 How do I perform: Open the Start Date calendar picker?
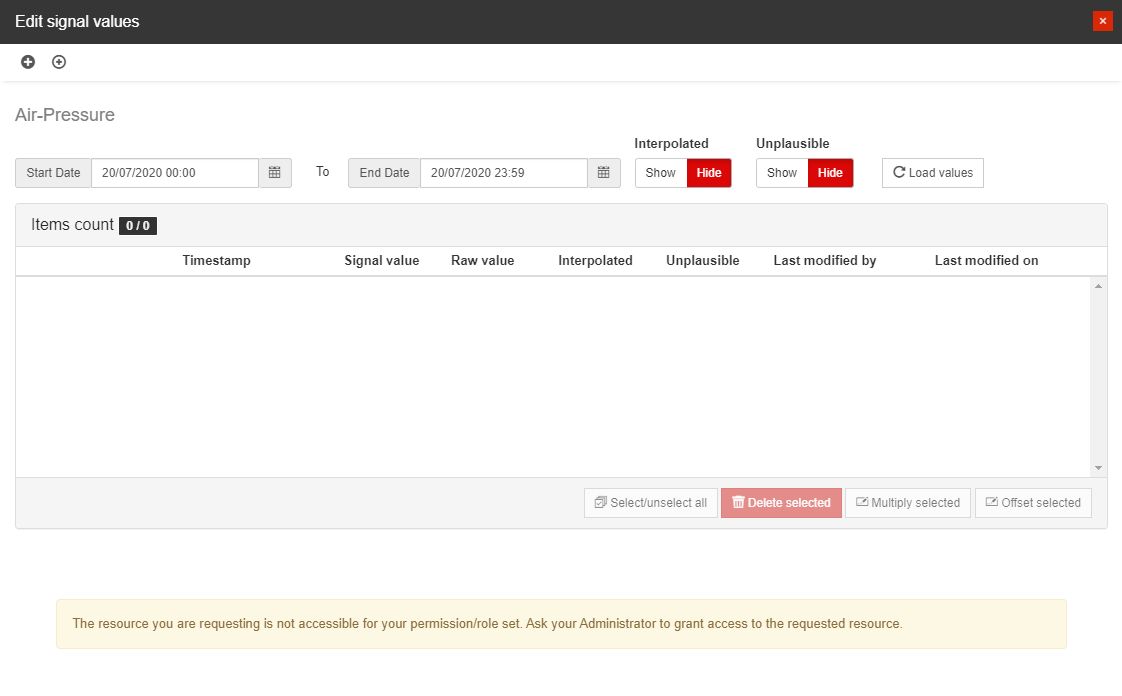[x=275, y=173]
